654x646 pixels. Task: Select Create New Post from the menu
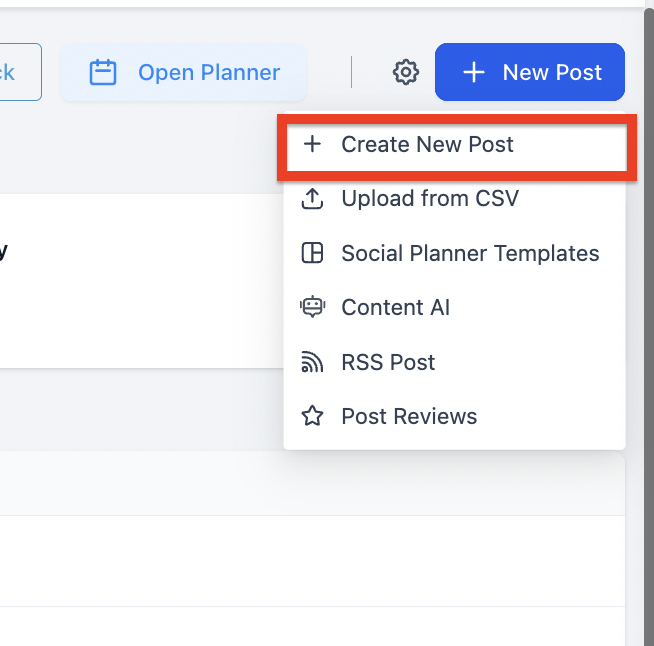click(x=427, y=144)
